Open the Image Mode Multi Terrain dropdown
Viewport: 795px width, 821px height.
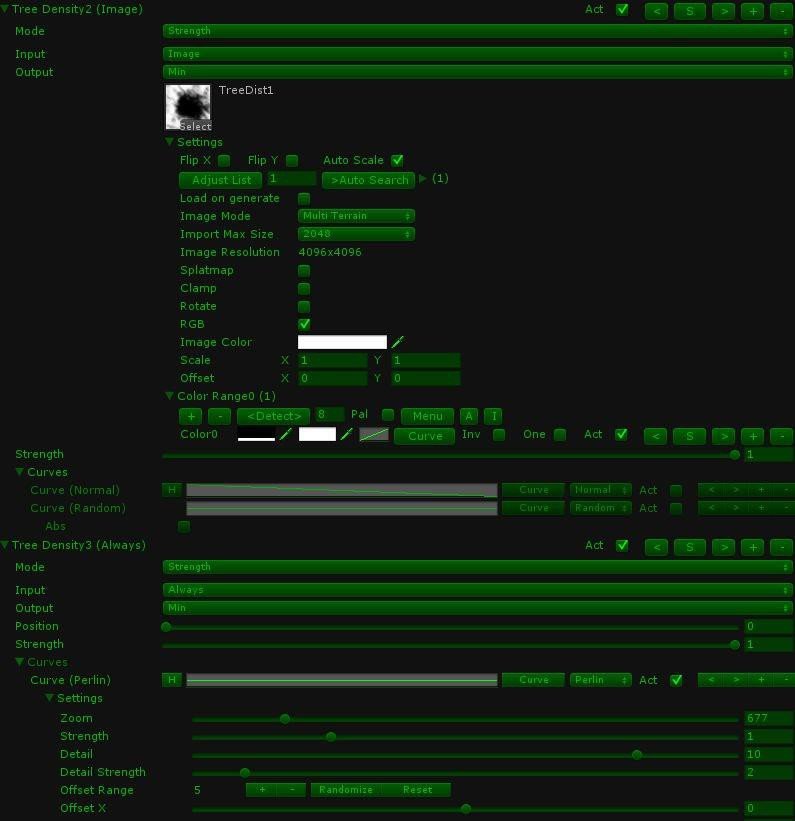click(356, 216)
